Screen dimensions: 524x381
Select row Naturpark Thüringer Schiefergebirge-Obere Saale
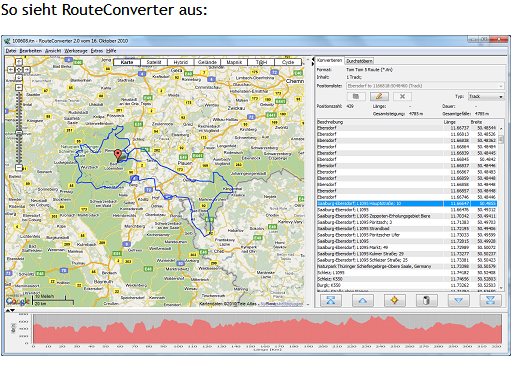pos(407,266)
